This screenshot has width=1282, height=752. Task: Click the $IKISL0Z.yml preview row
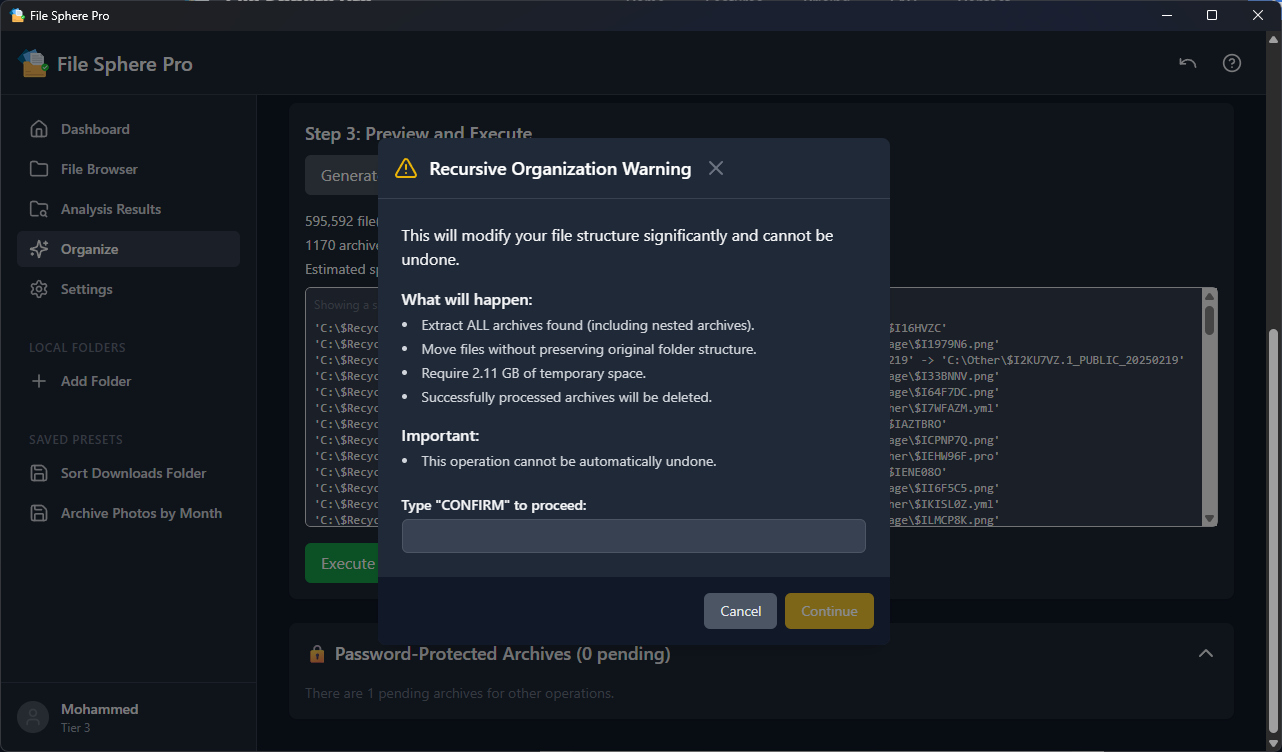(x=944, y=504)
